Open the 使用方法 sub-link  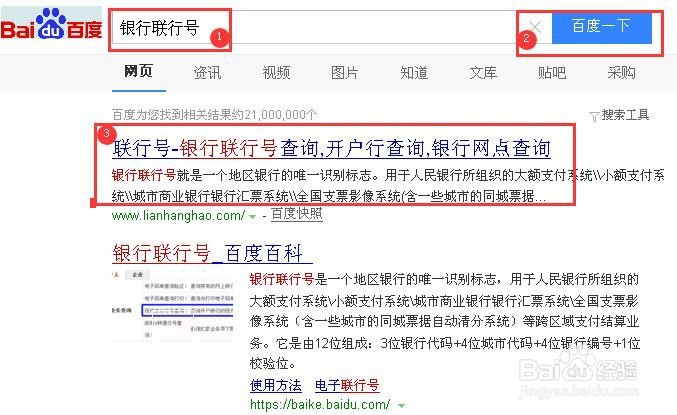[275, 385]
